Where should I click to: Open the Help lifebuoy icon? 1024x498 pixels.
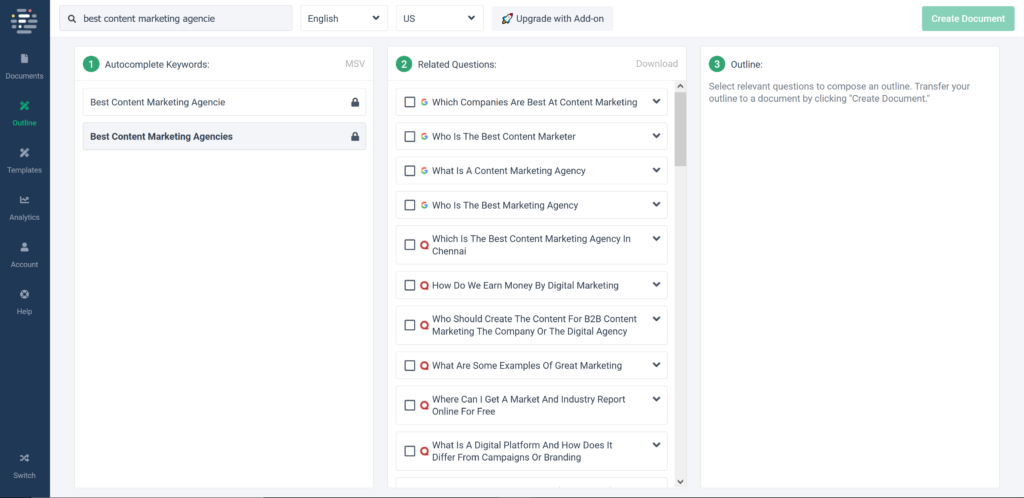(24, 294)
